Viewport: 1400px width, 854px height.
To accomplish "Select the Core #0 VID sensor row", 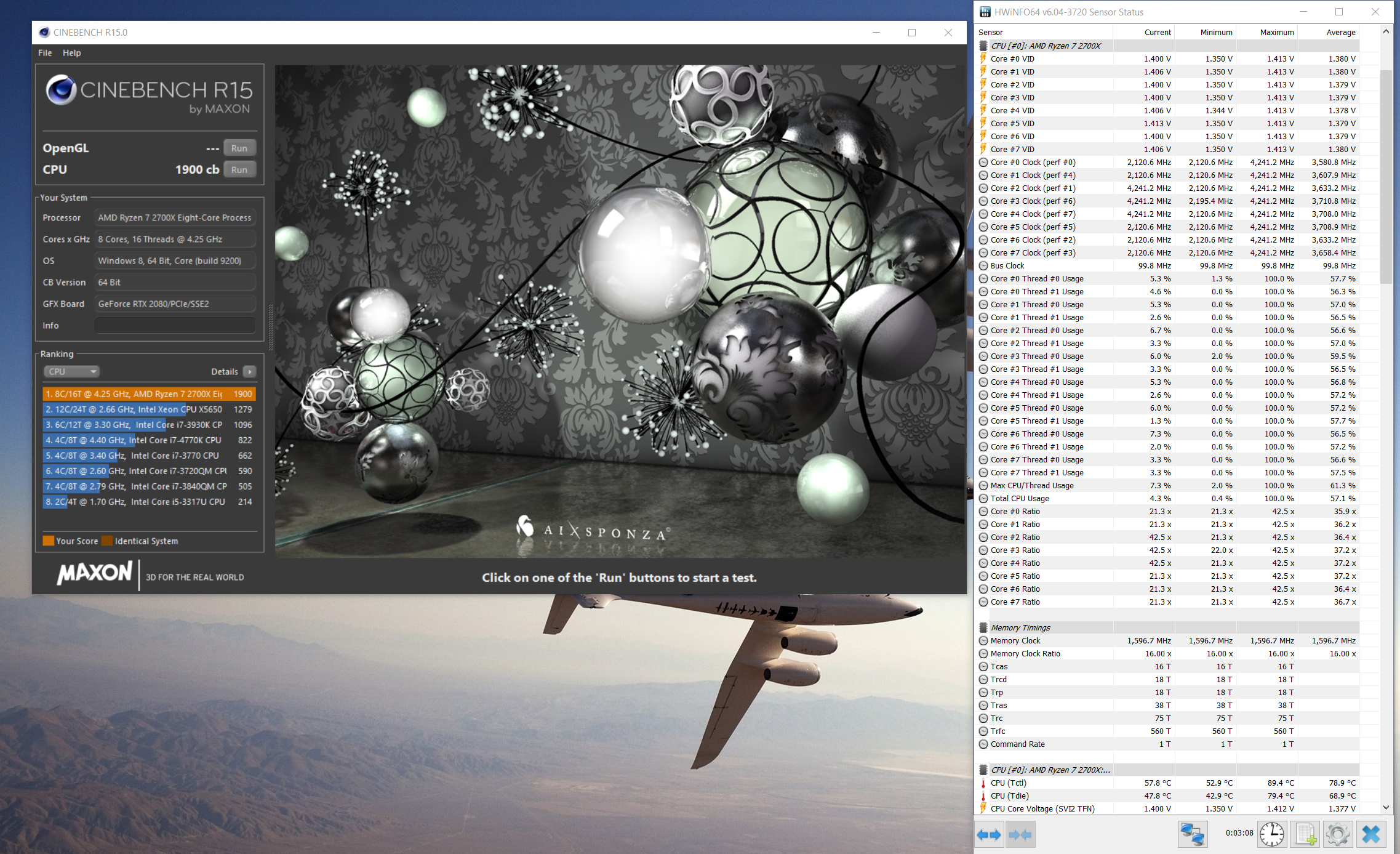I will tap(1167, 58).
